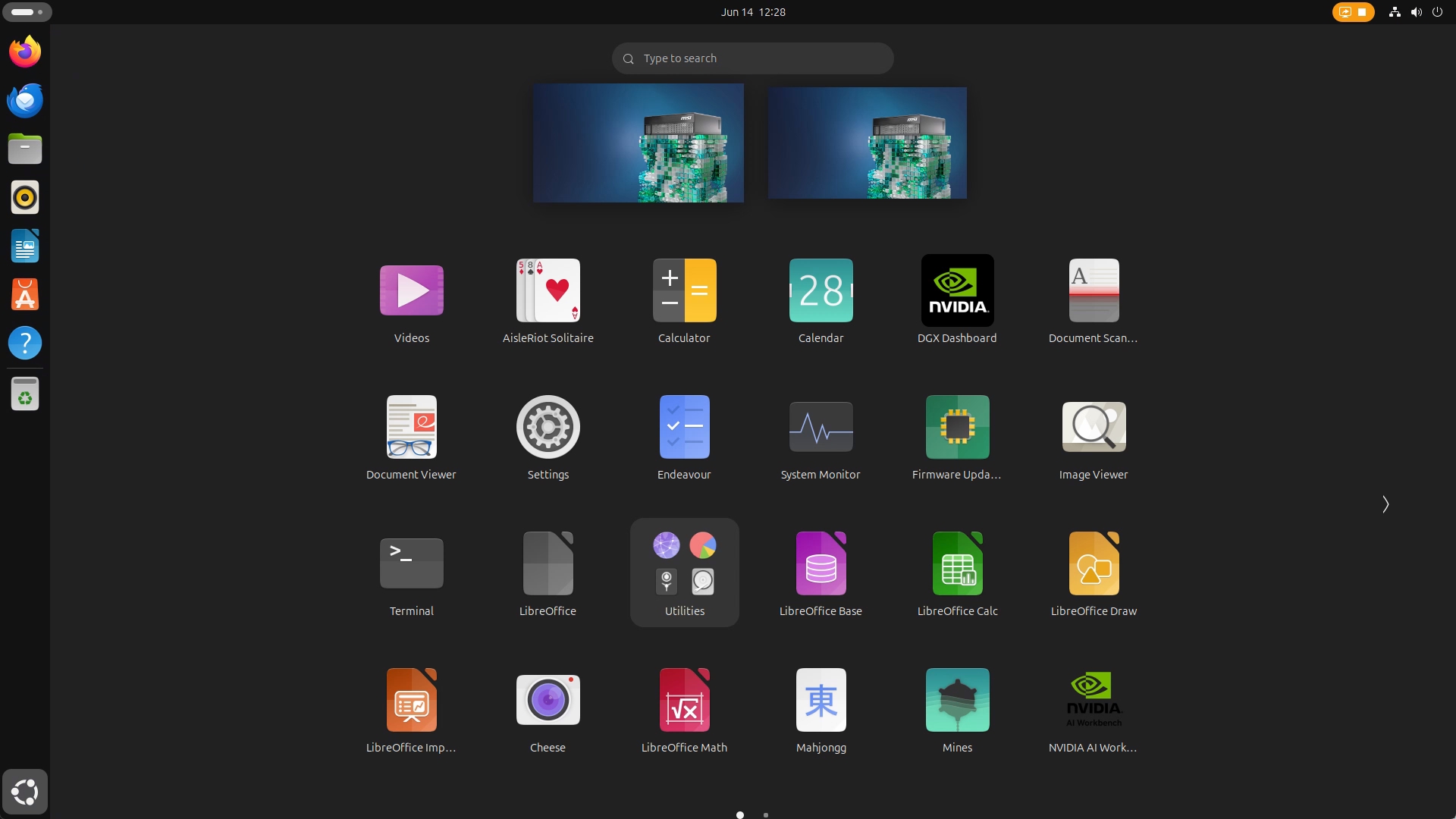Open Files from the dock
Image resolution: width=1456 pixels, height=819 pixels.
point(25,149)
